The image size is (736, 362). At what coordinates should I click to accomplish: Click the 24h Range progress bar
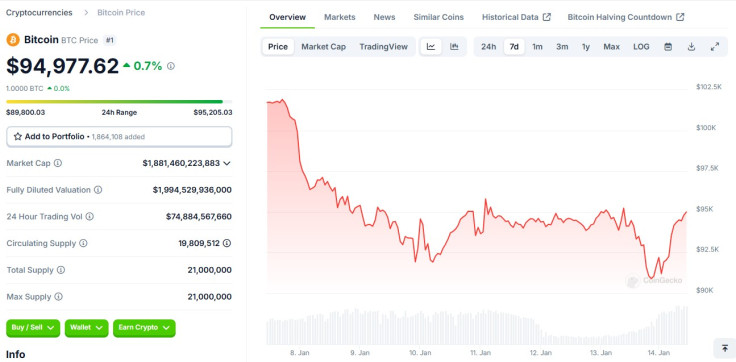[x=119, y=101]
